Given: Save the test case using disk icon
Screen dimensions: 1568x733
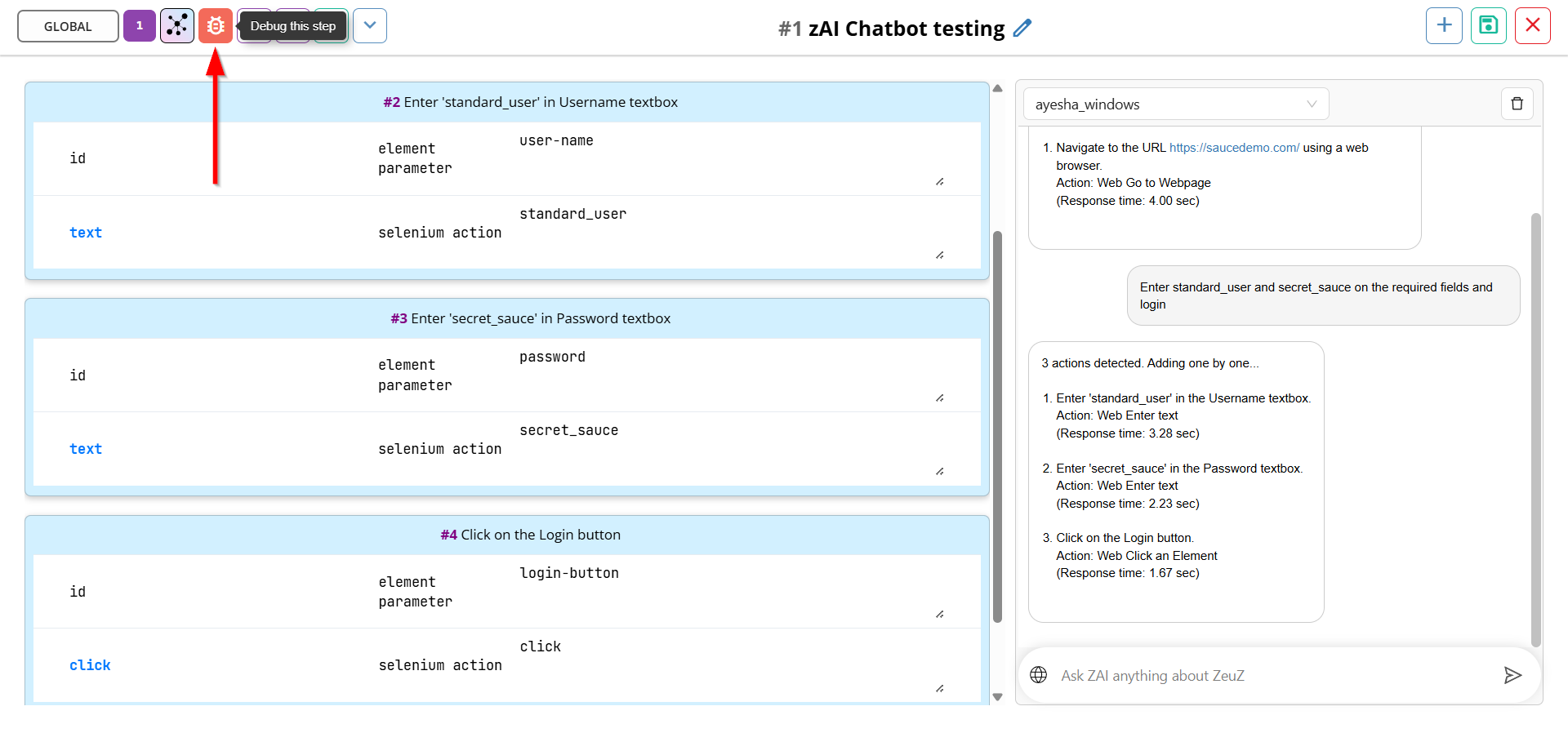Looking at the screenshot, I should (x=1489, y=25).
